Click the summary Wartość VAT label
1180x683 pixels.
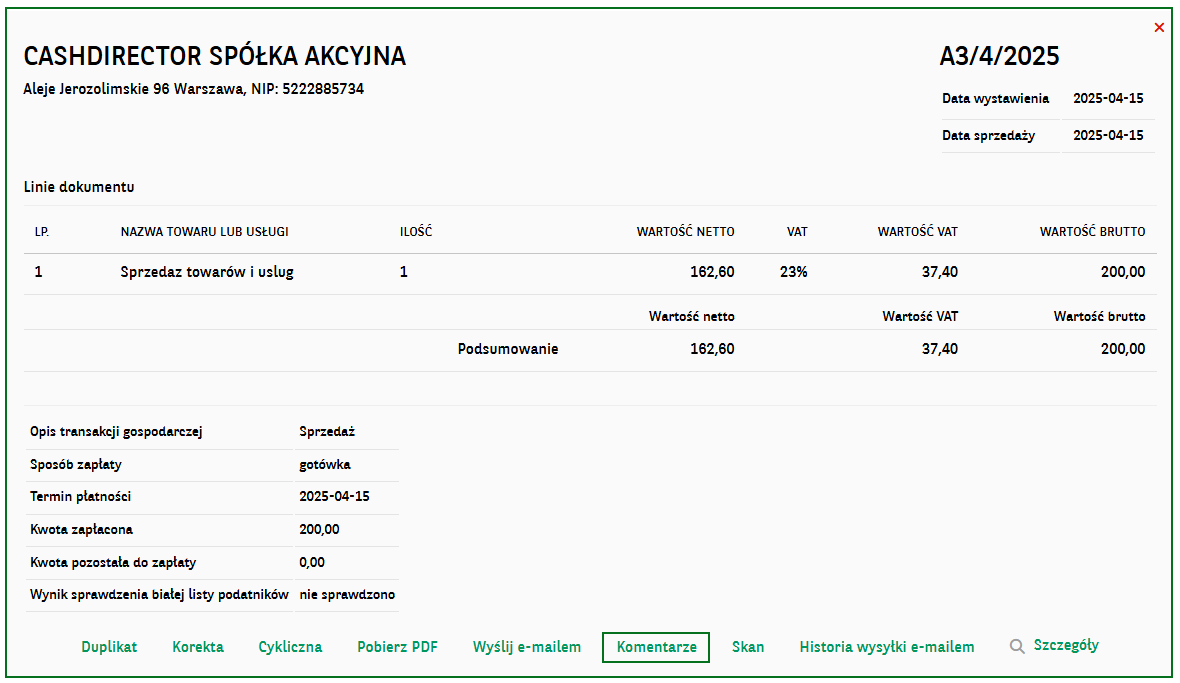pyautogui.click(x=920, y=317)
